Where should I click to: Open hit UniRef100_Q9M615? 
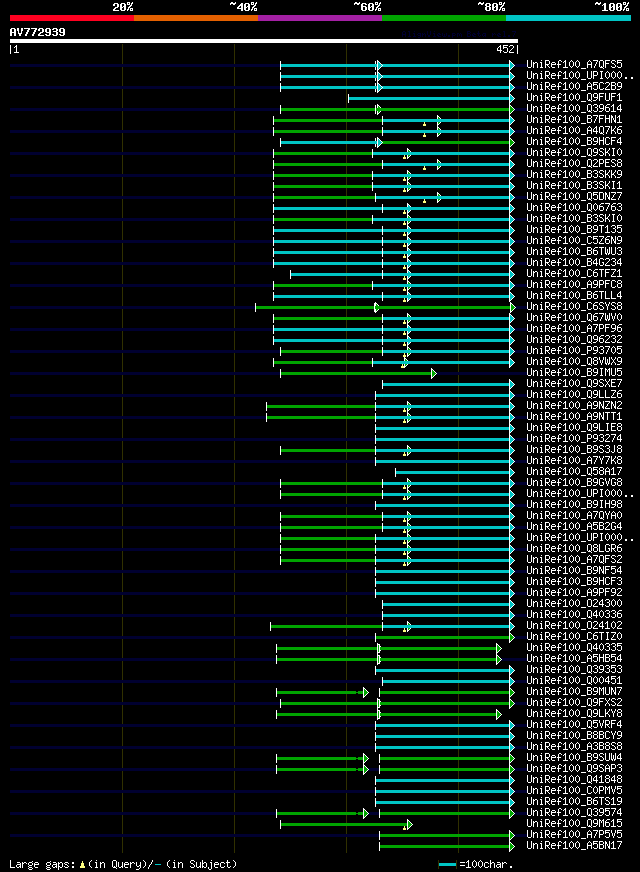[574, 824]
